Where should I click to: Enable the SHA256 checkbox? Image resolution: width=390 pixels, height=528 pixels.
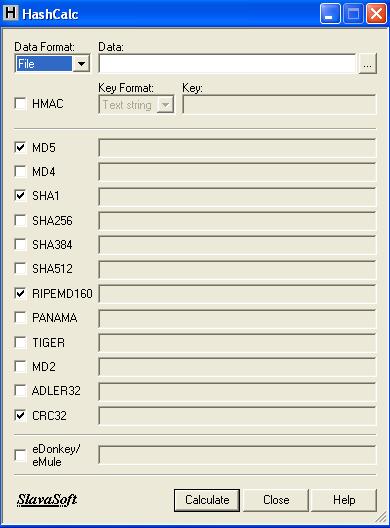point(20,220)
